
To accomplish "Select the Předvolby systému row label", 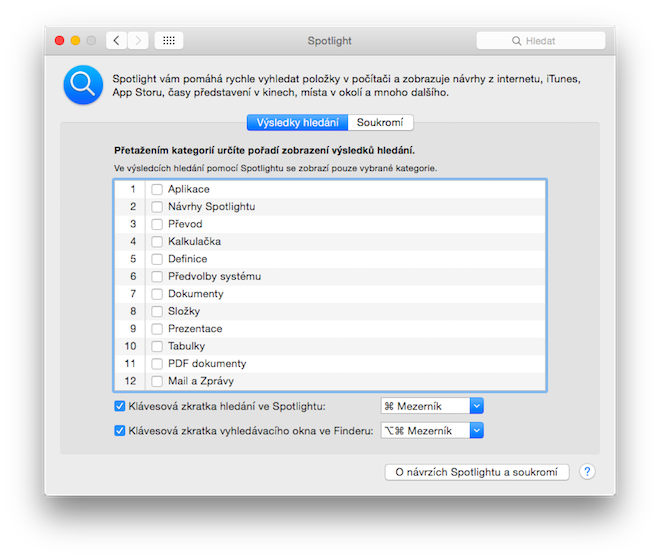I will point(214,277).
